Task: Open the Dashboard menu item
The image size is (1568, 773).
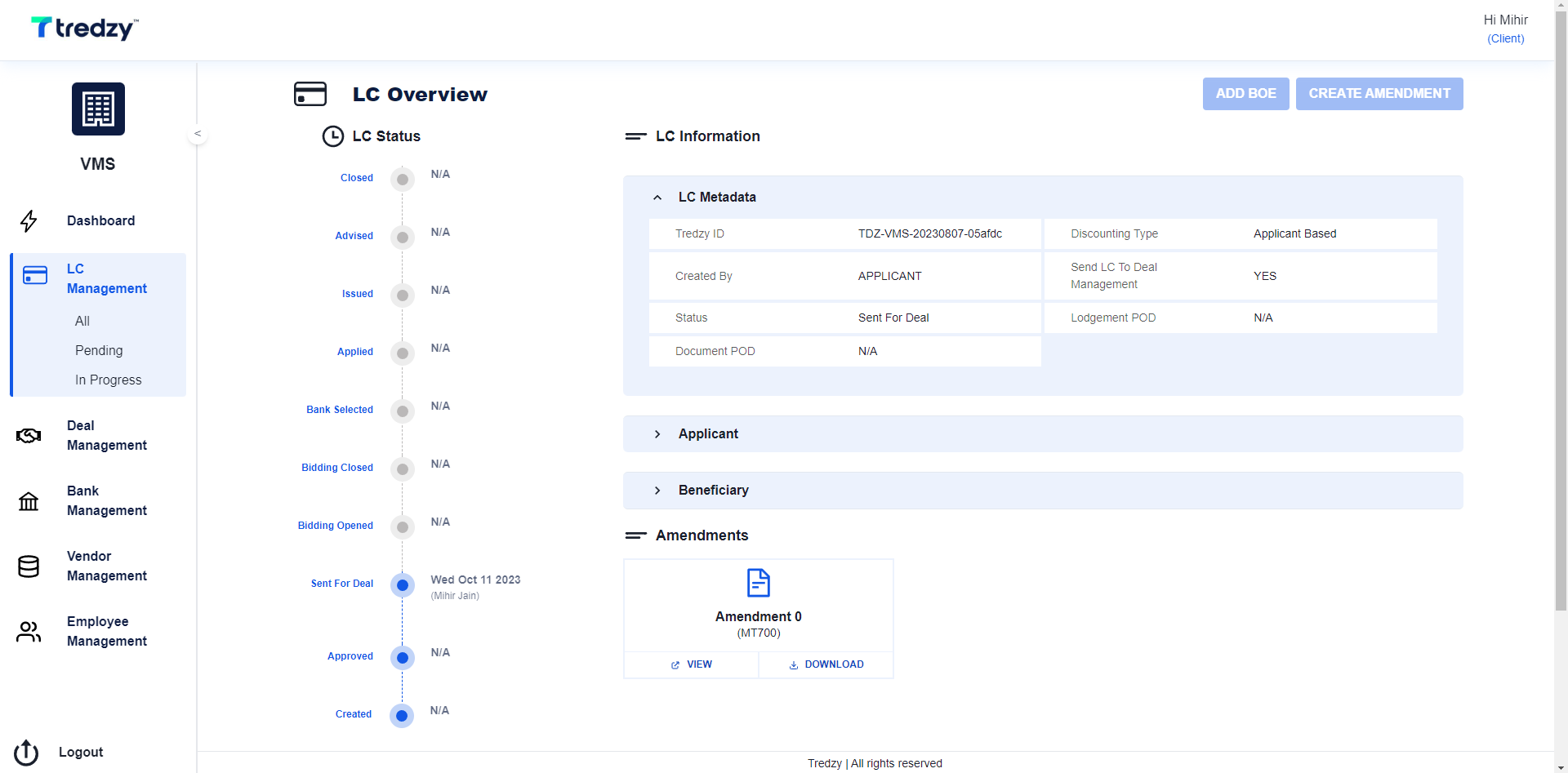Action: (x=101, y=221)
